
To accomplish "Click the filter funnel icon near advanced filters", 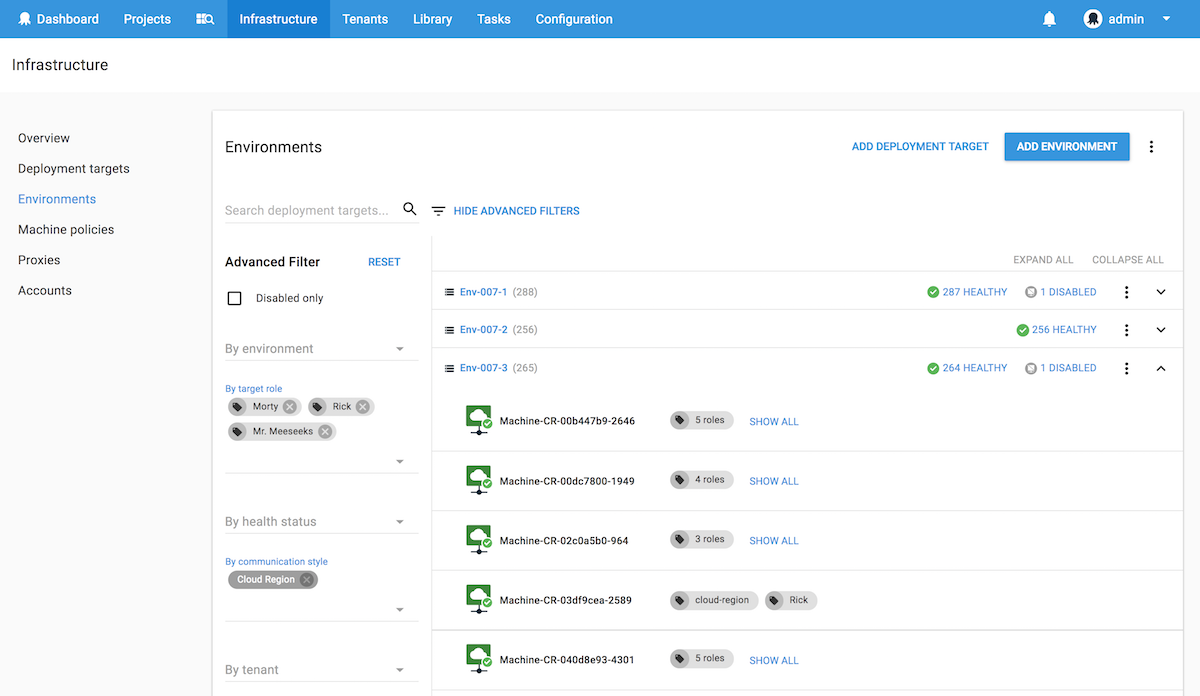I will tap(437, 210).
